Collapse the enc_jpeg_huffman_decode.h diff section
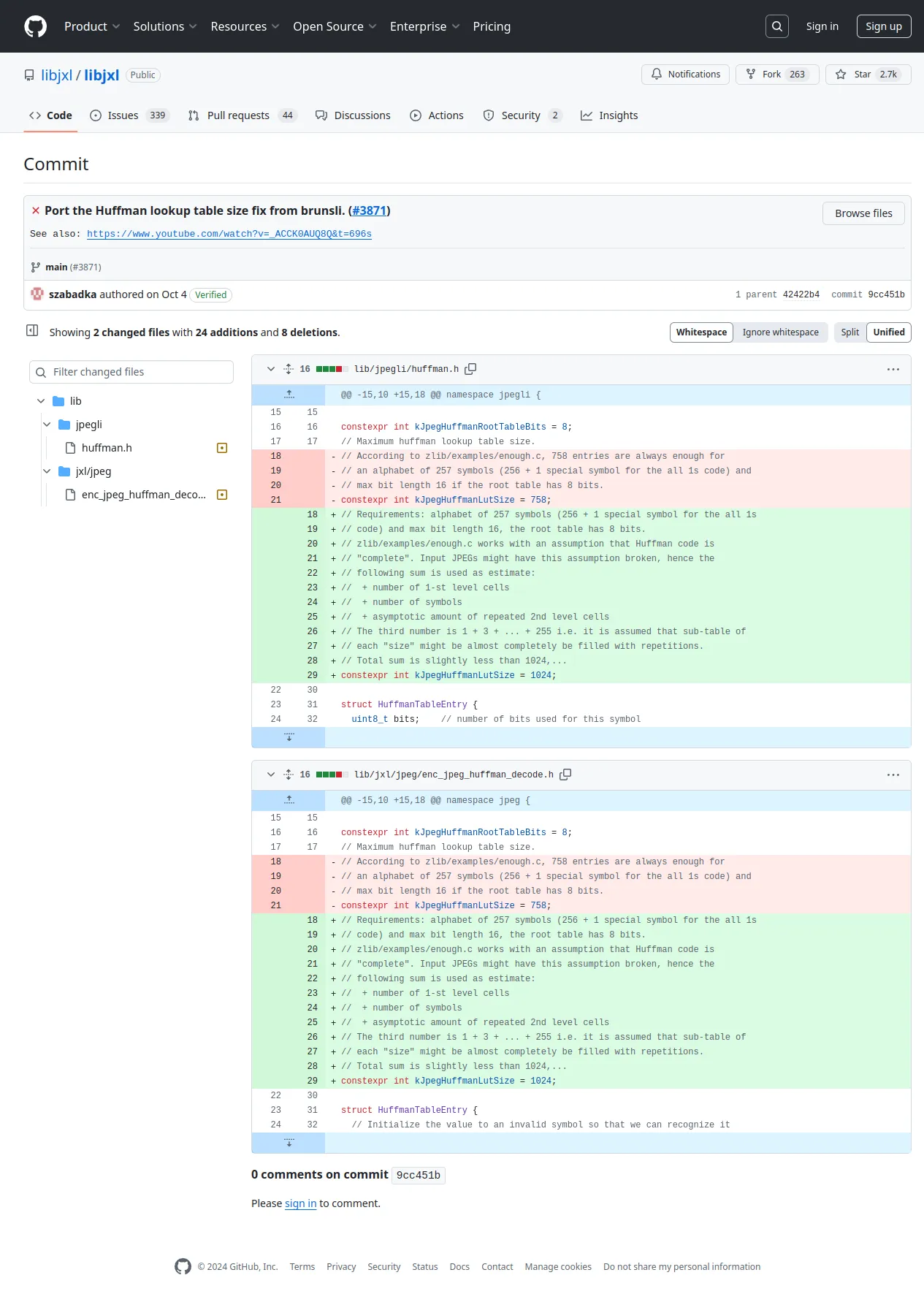 (271, 775)
